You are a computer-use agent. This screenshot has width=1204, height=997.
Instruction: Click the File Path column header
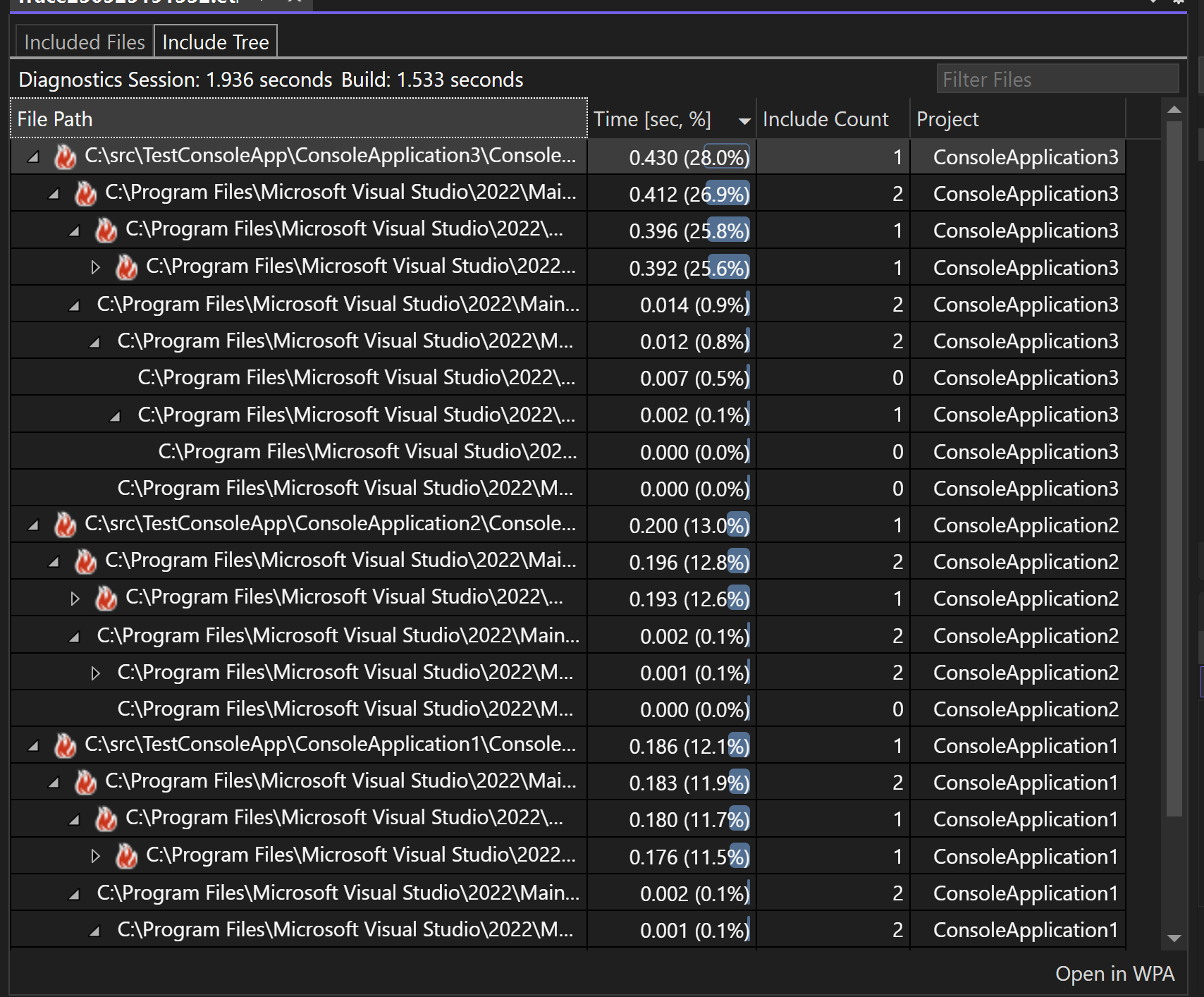(x=54, y=118)
